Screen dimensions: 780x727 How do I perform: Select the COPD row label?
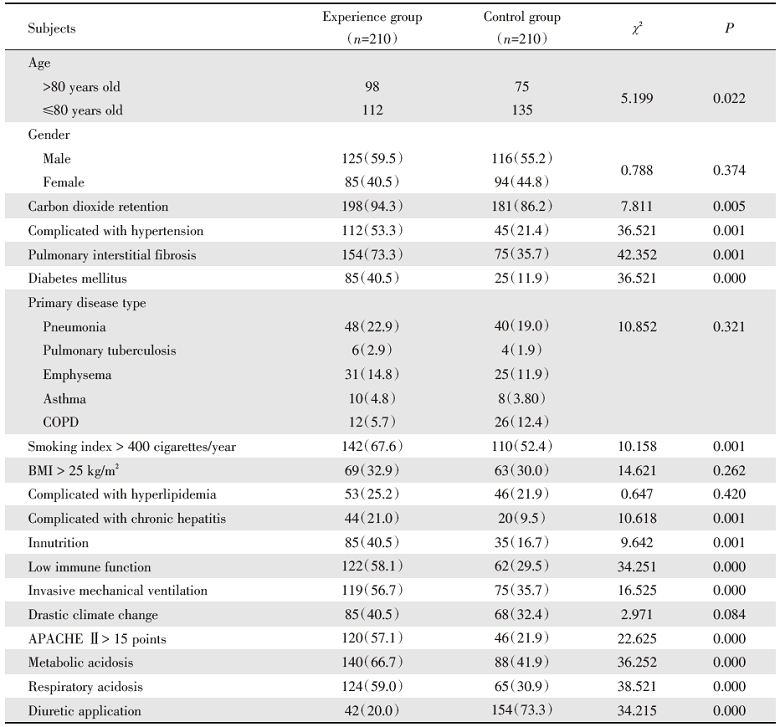61,423
